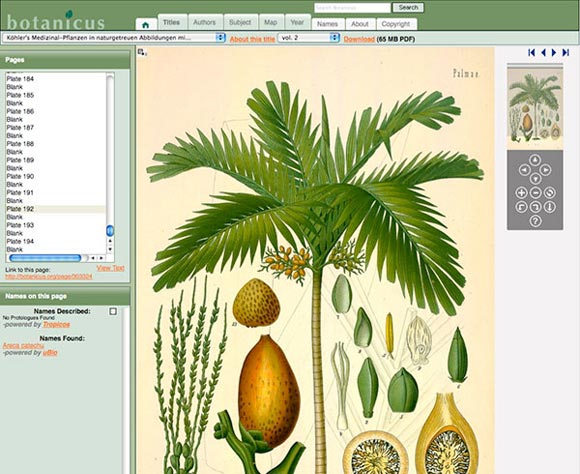
Task: Zoom in on the plate image
Action: (521, 192)
